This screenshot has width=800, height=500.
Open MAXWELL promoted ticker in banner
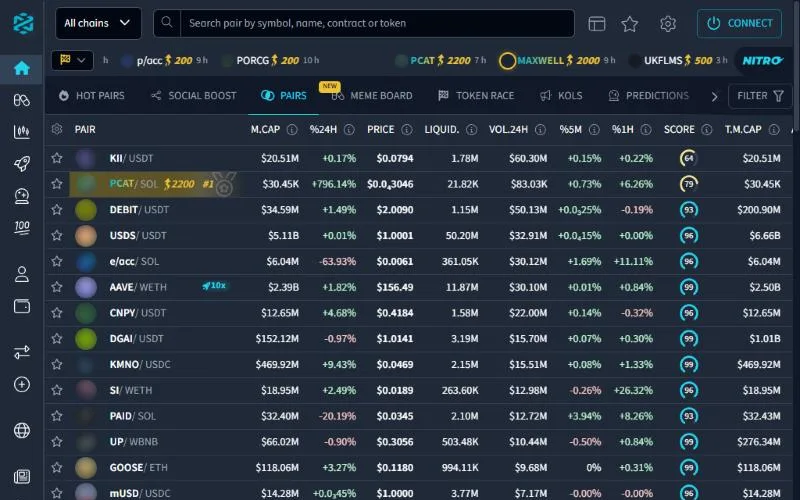[x=557, y=60]
